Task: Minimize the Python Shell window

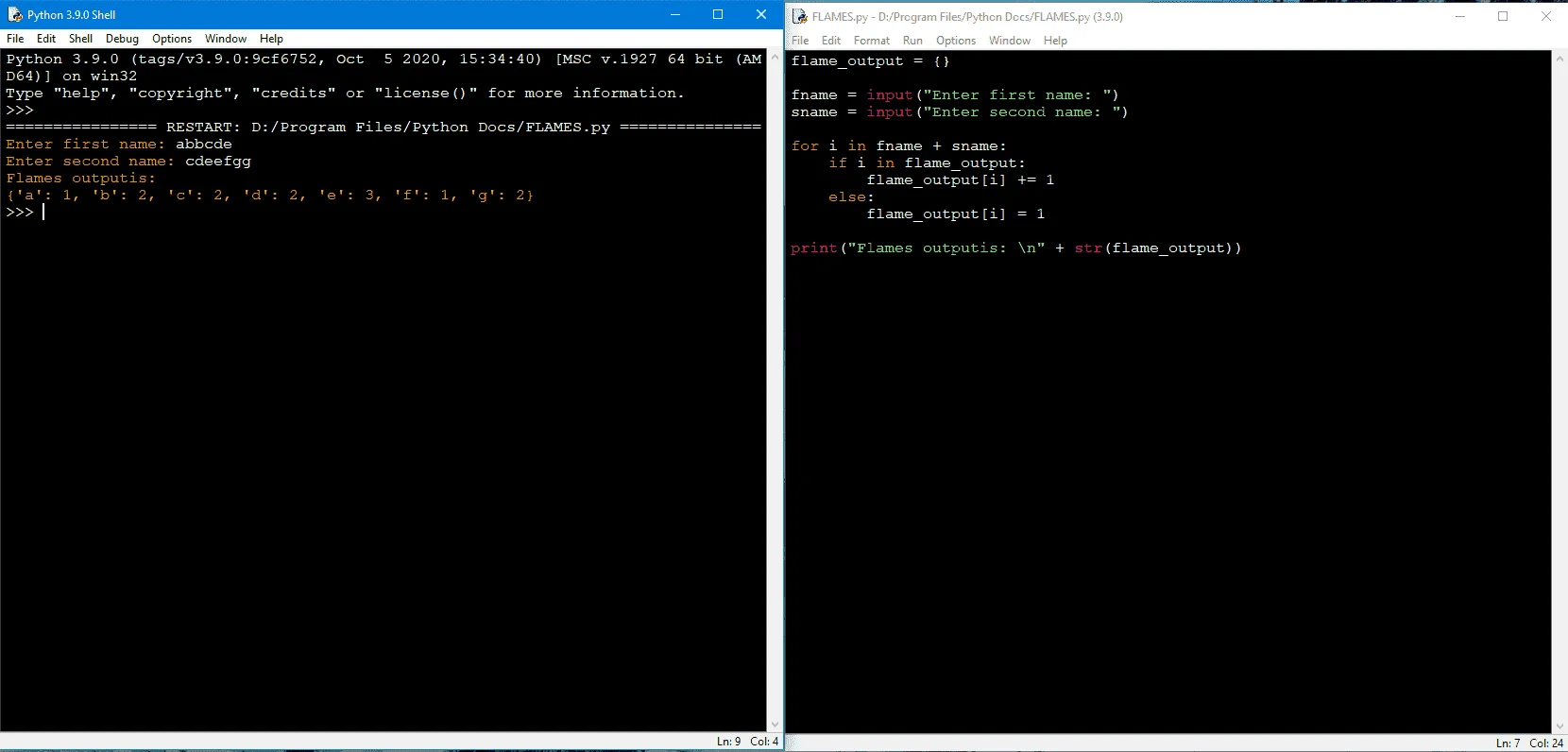Action: (675, 14)
